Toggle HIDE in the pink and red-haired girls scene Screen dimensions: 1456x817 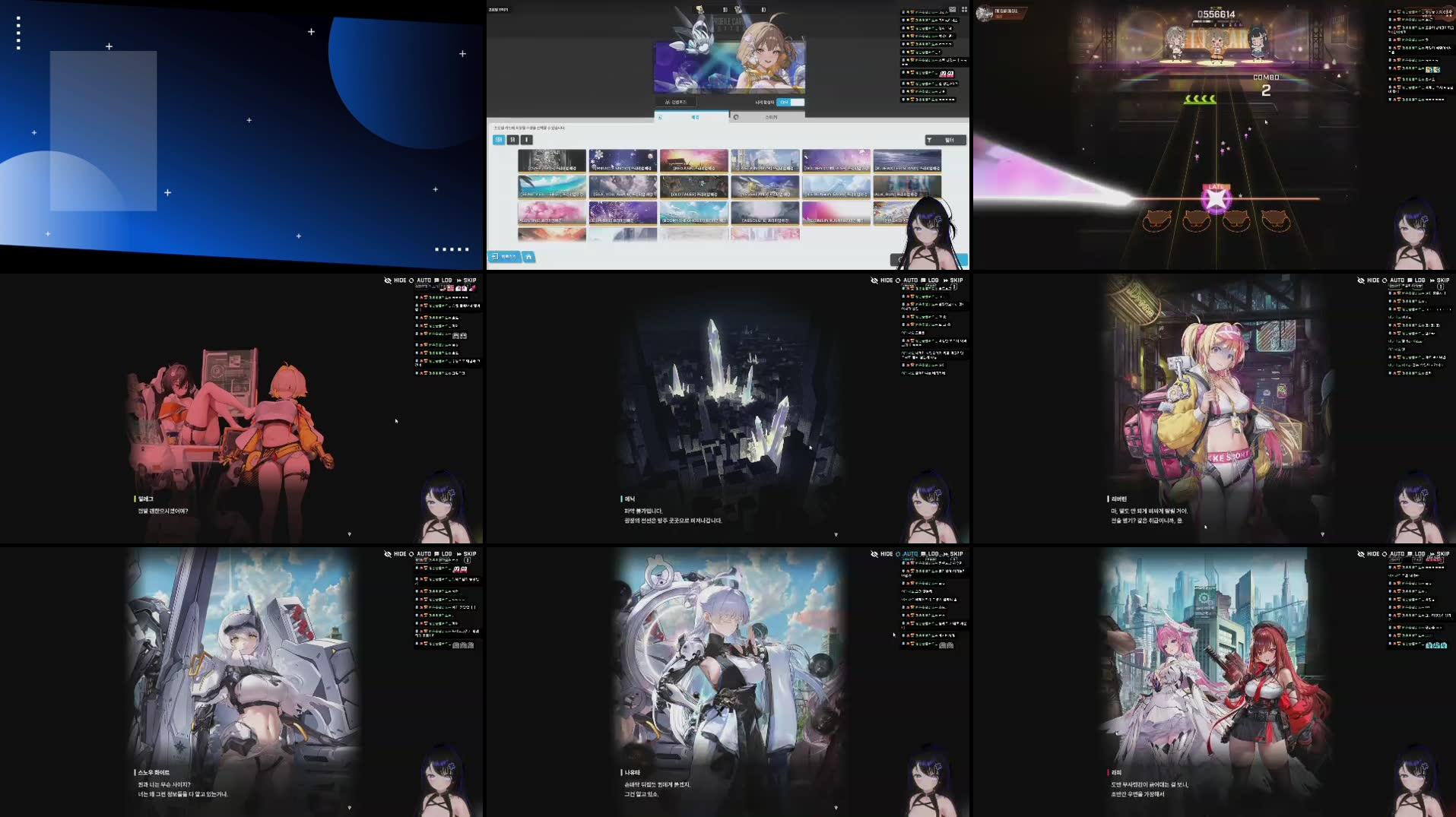click(x=1369, y=554)
